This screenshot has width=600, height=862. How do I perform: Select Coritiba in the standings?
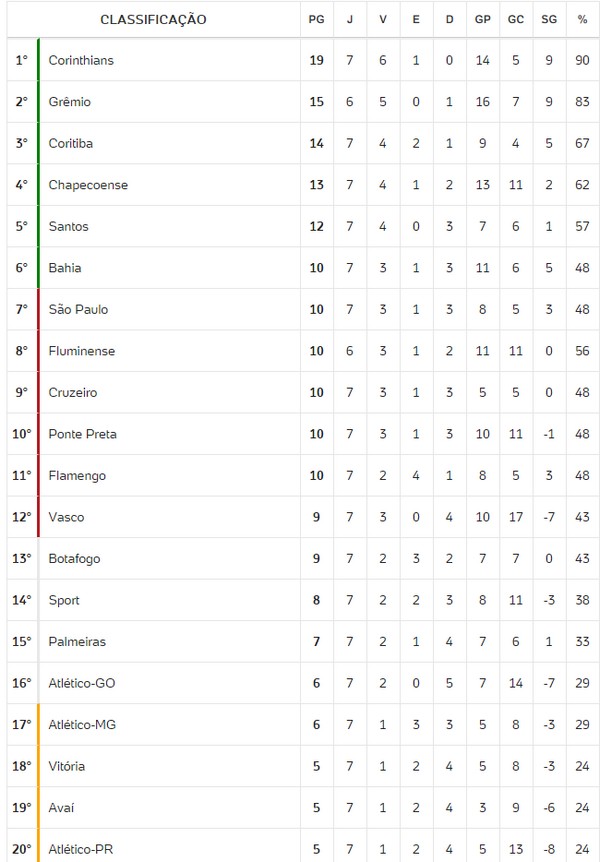click(71, 144)
